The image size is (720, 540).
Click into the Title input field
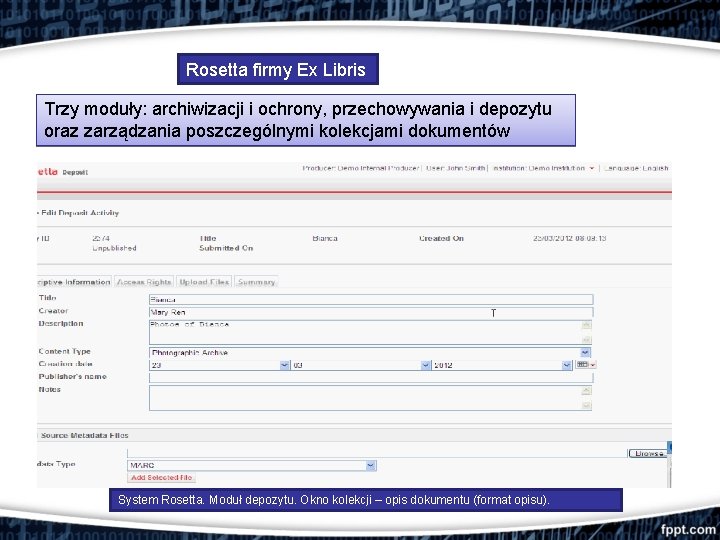click(371, 299)
